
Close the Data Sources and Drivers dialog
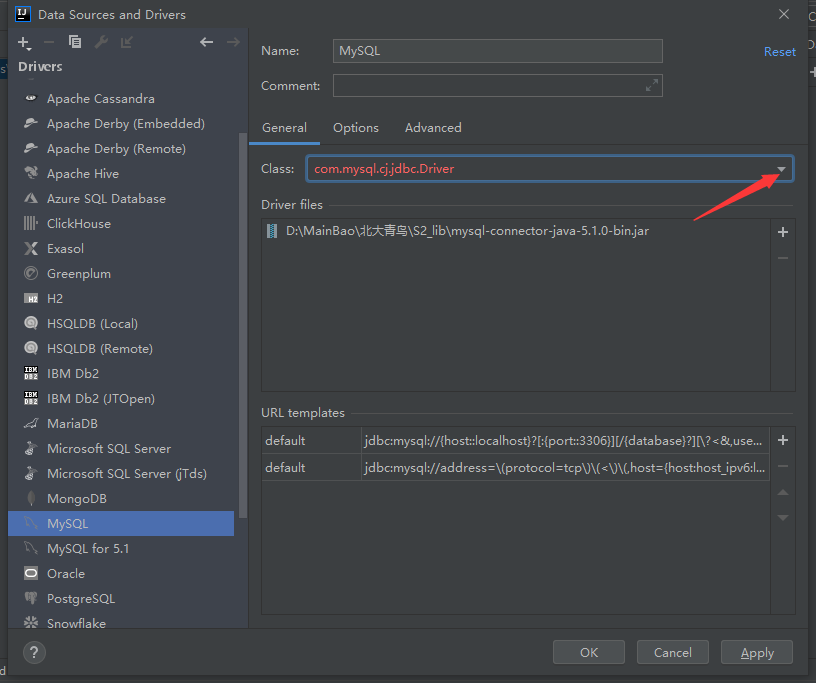[784, 14]
